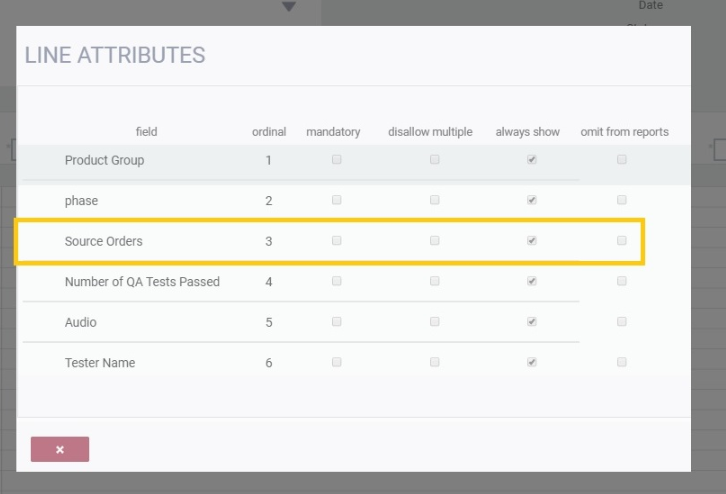Click the Product Group field name
The height and width of the screenshot is (494, 726).
[x=104, y=160]
